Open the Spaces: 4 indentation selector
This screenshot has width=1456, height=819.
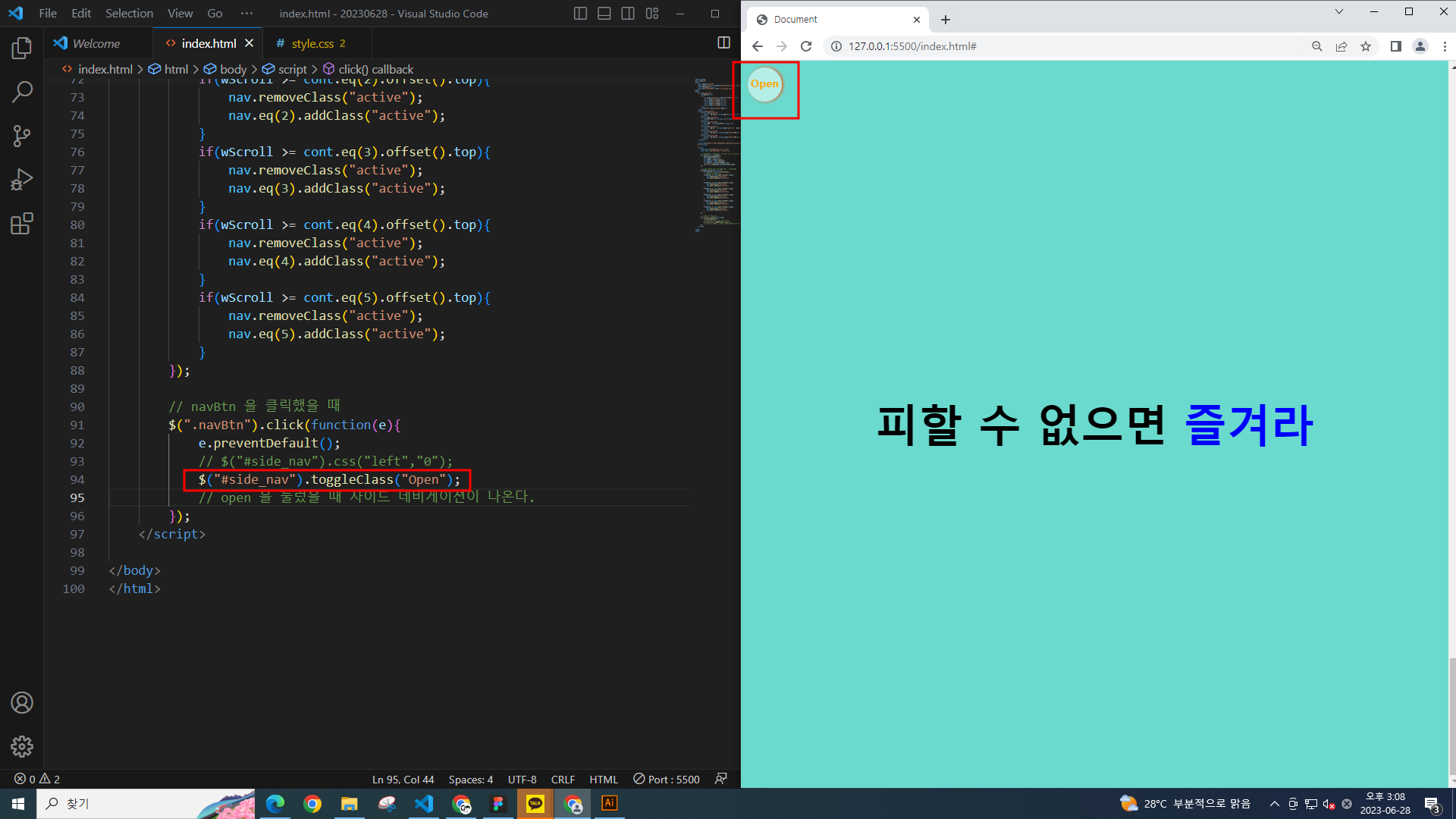coord(470,780)
